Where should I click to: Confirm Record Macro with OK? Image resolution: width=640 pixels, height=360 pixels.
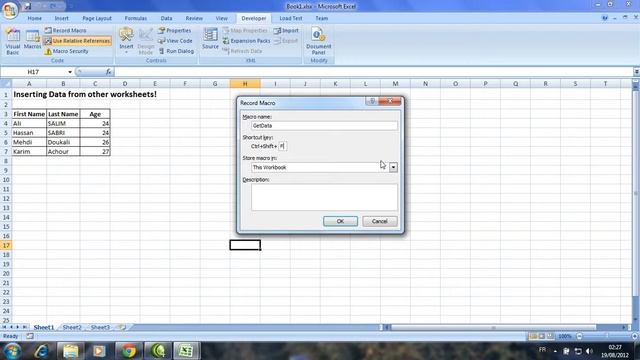pos(340,221)
